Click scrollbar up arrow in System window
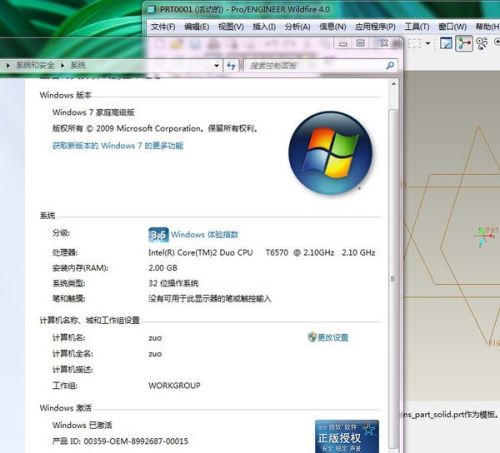Image resolution: width=500 pixels, height=453 pixels. coord(394,84)
